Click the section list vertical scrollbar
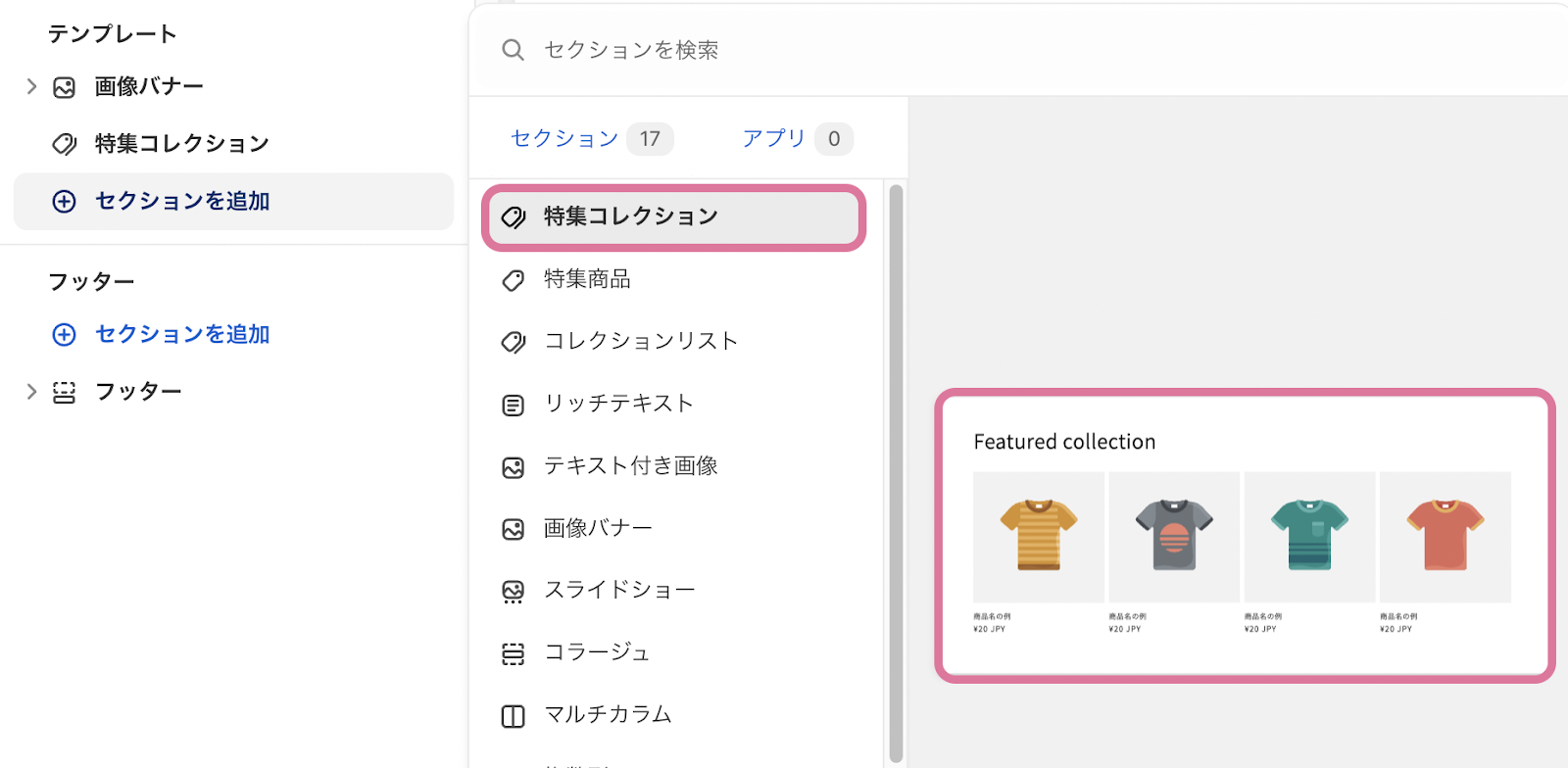The height and width of the screenshot is (768, 1568). 896,473
